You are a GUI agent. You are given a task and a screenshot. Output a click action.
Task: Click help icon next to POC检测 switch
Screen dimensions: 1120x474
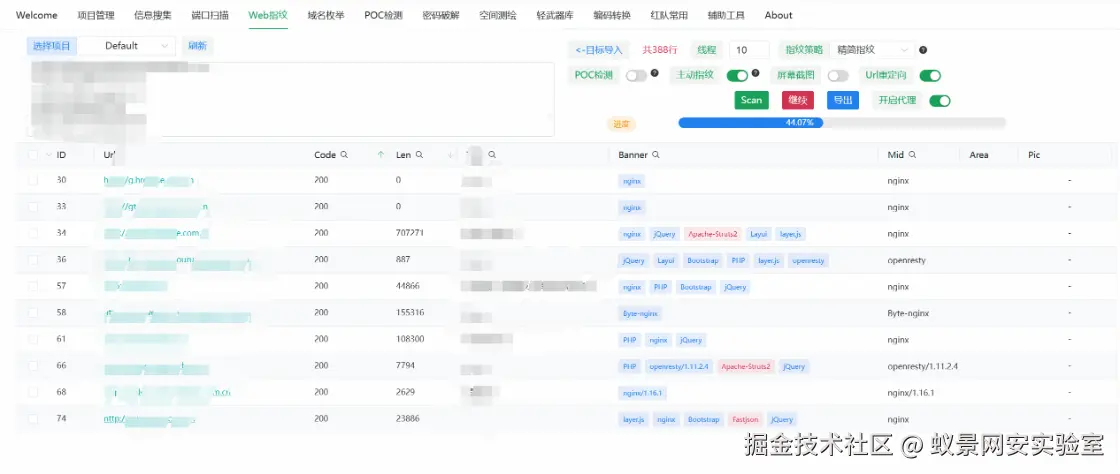click(654, 73)
